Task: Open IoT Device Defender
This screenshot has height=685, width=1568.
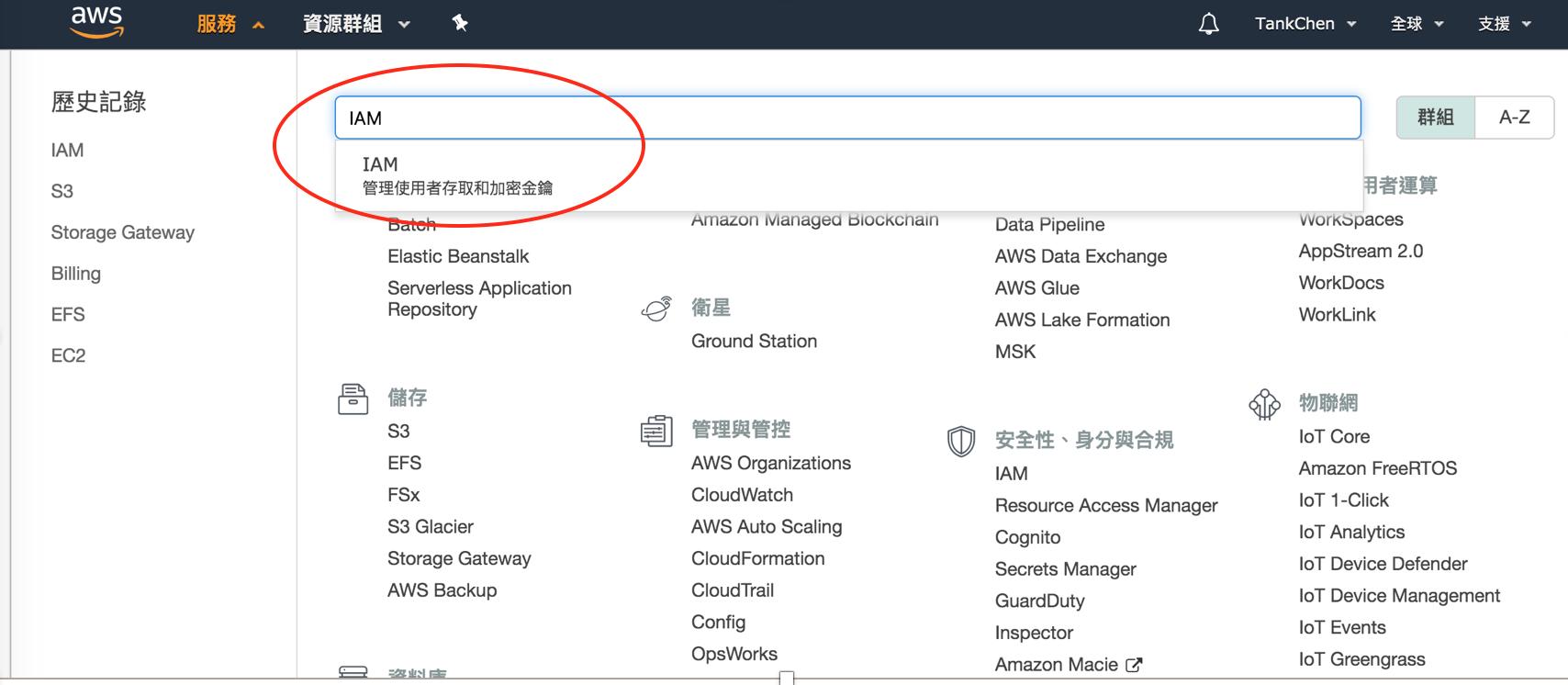Action: 1383,564
